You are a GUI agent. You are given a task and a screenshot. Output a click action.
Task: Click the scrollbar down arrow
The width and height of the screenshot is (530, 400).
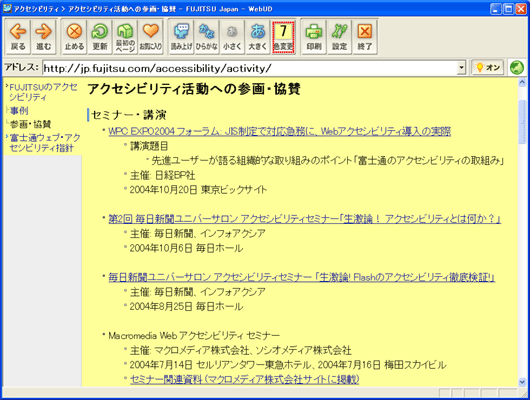tap(522, 382)
